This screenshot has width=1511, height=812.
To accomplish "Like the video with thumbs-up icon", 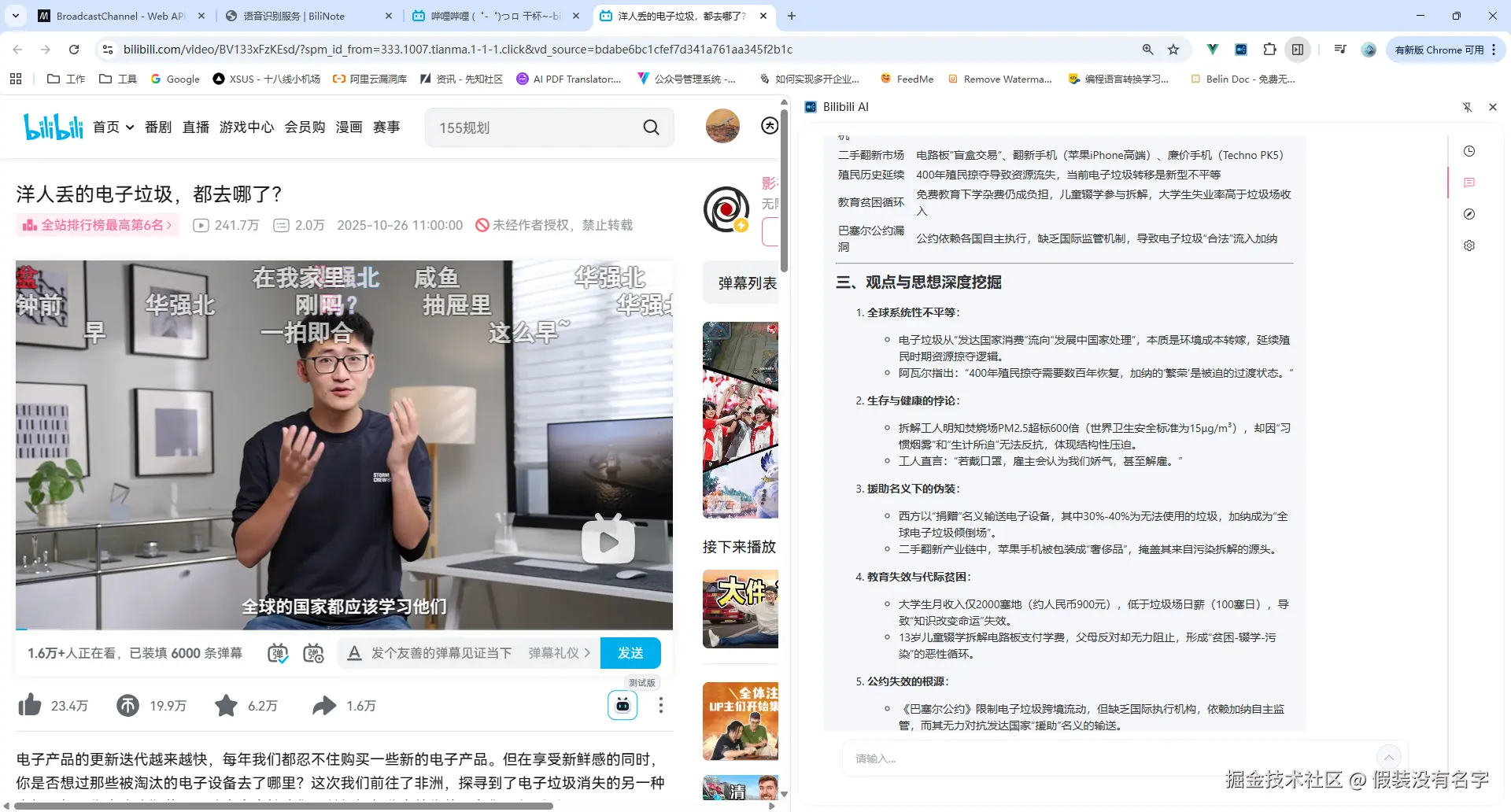I will point(29,705).
